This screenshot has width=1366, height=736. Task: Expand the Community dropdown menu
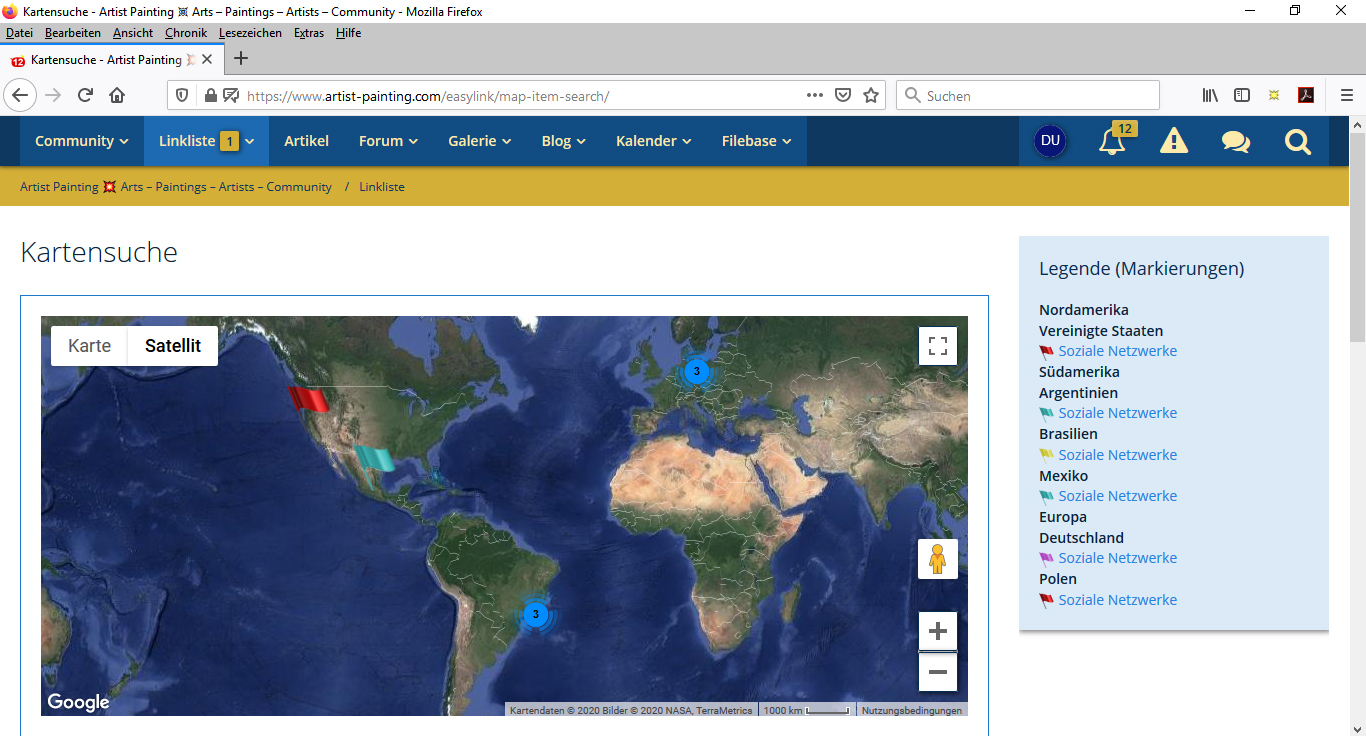(82, 141)
